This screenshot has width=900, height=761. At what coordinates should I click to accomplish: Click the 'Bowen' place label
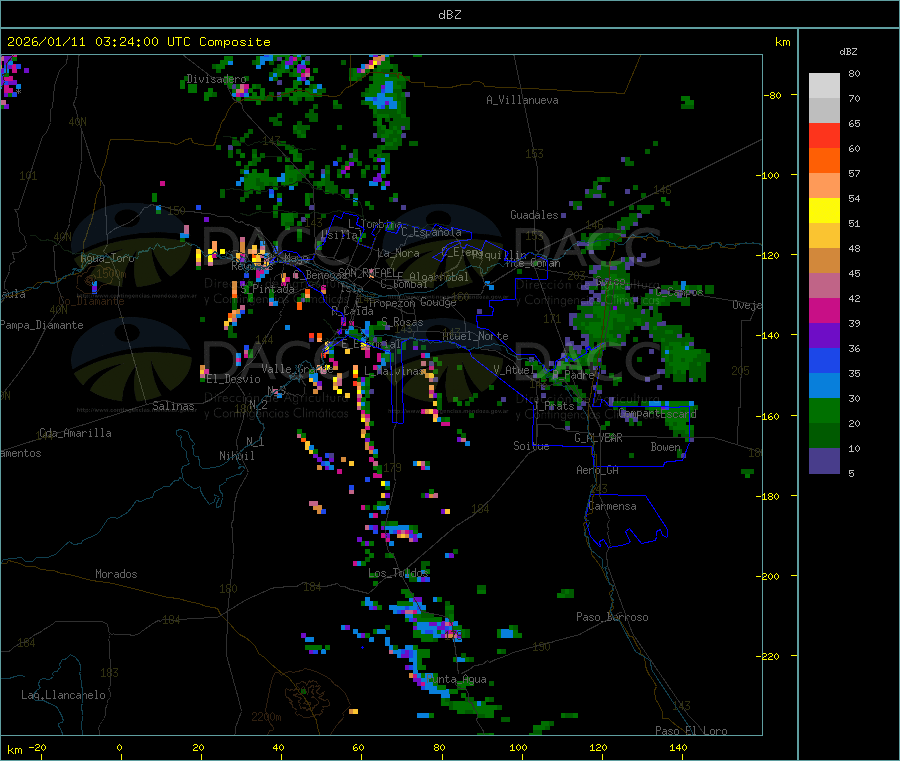click(665, 446)
